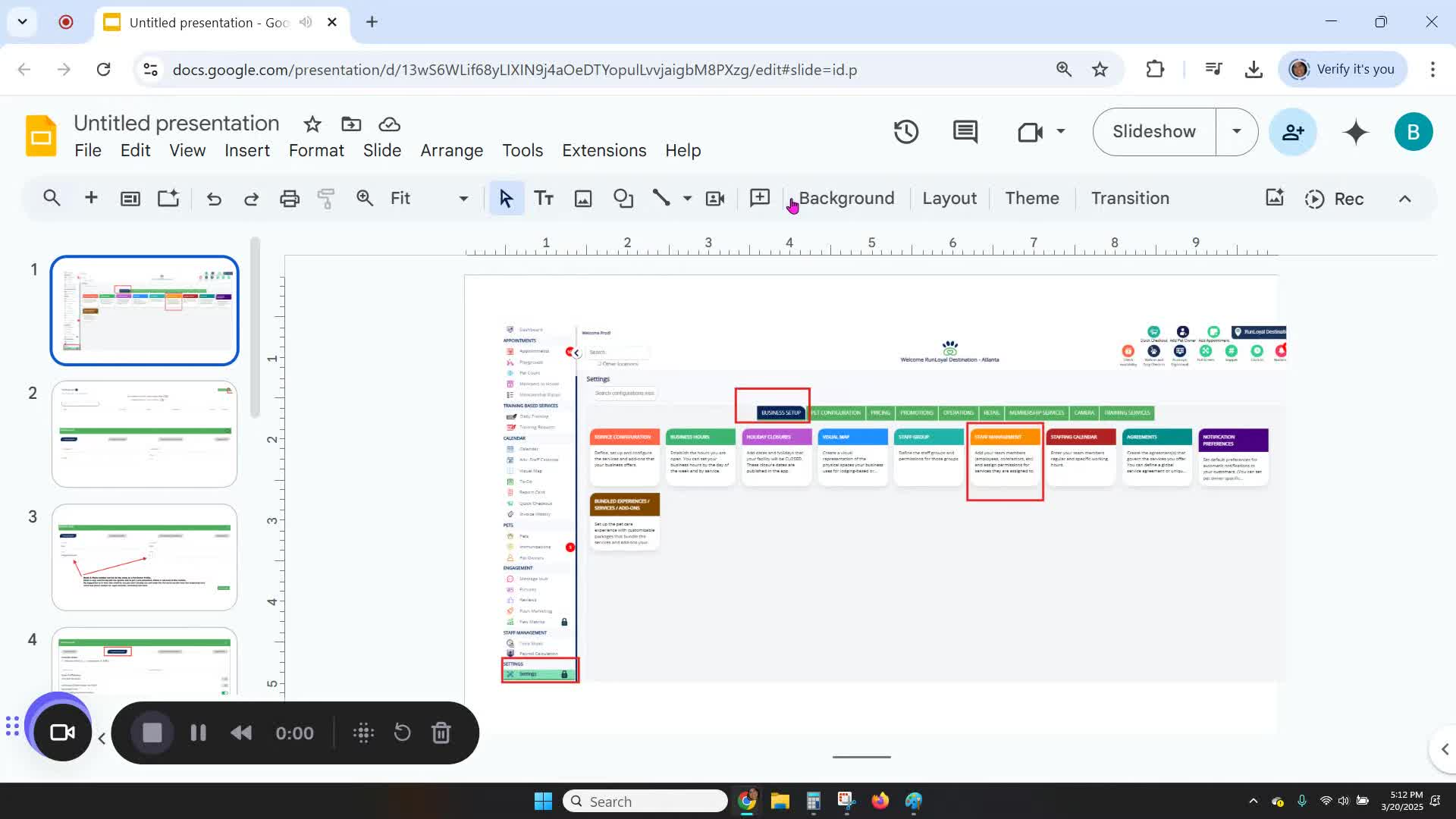Mute the presentation browser tab
Screen dimensions: 1456x819
306,22
